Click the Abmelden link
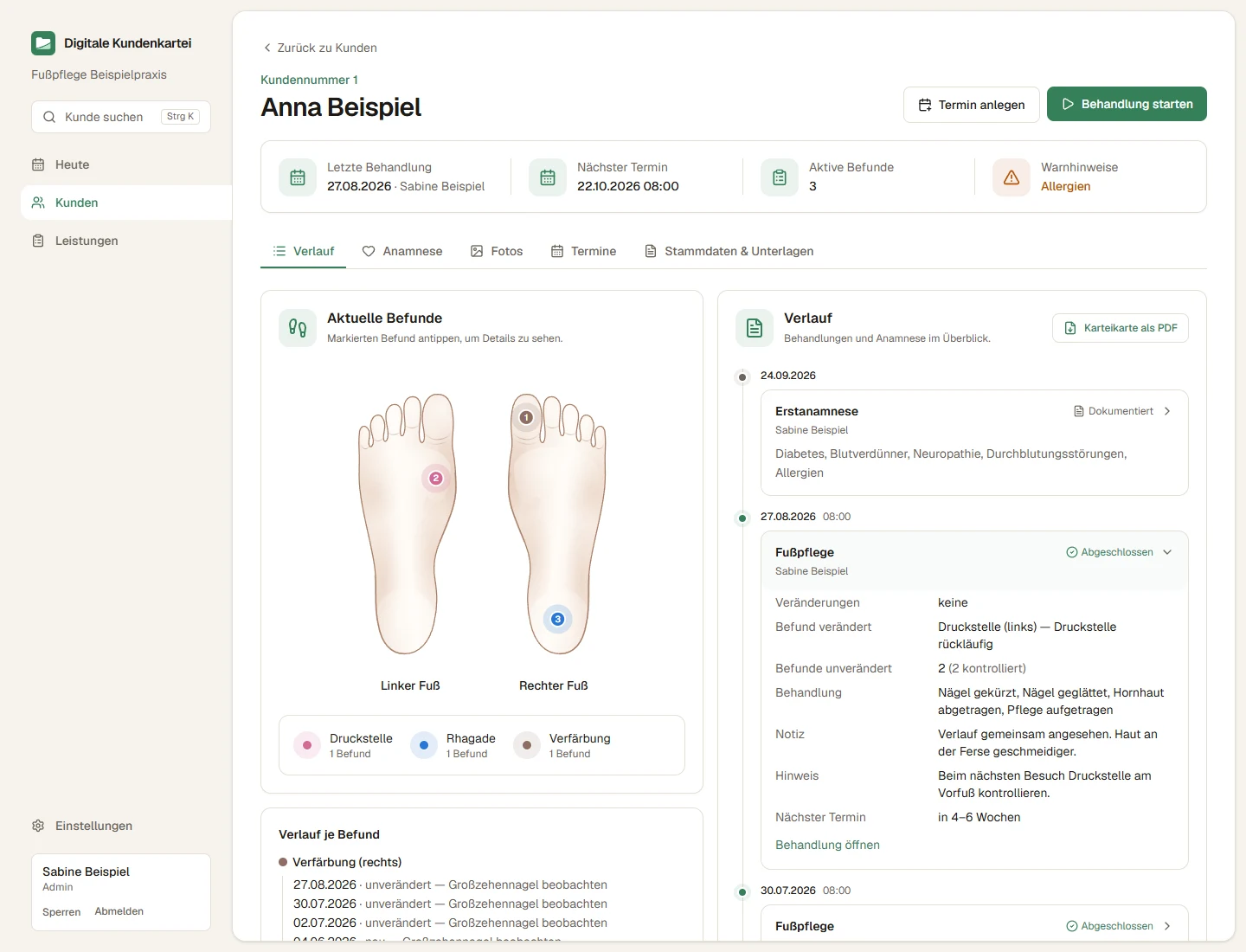The height and width of the screenshot is (952, 1246). [x=119, y=911]
